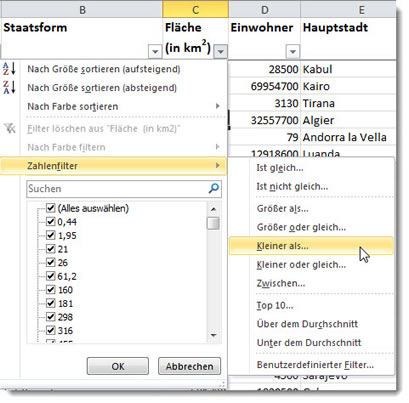Open the Staatsform column filter dropdown
The image size is (409, 403).
(155, 52)
